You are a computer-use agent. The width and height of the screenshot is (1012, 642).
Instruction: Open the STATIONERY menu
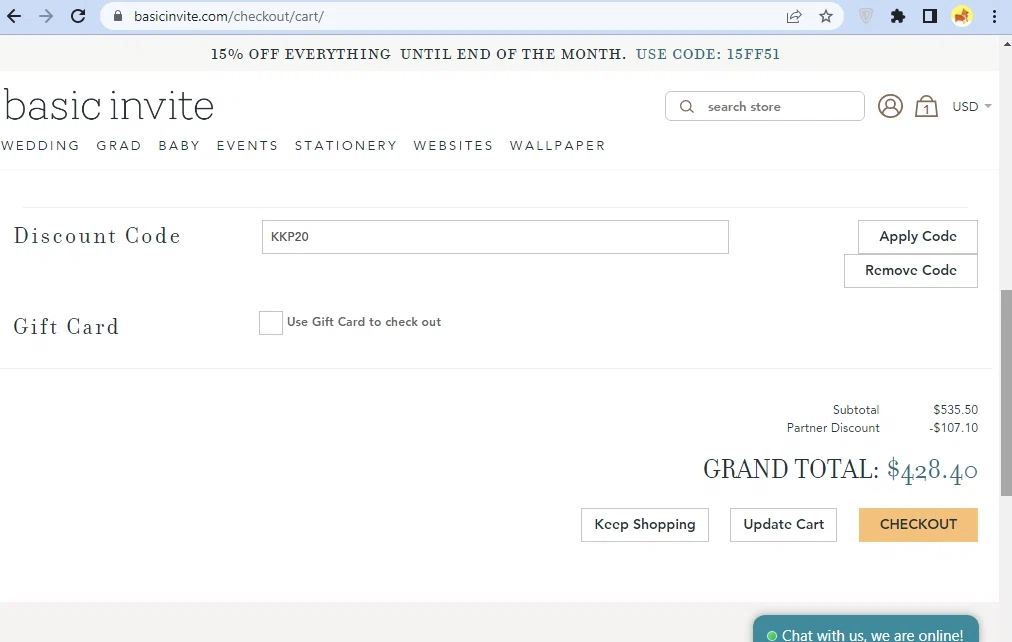[345, 146]
